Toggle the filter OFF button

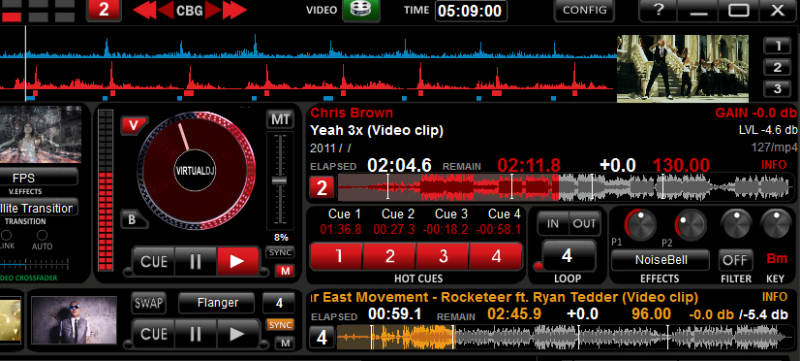pyautogui.click(x=735, y=260)
